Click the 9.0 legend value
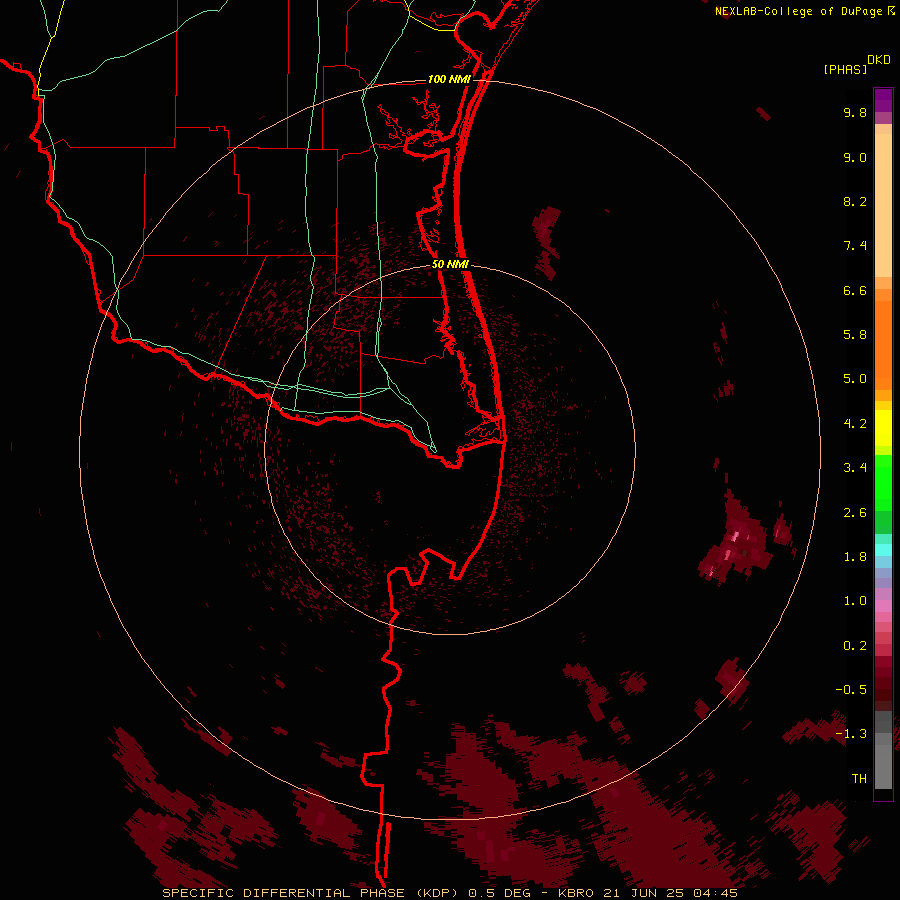This screenshot has height=900, width=900. (855, 157)
